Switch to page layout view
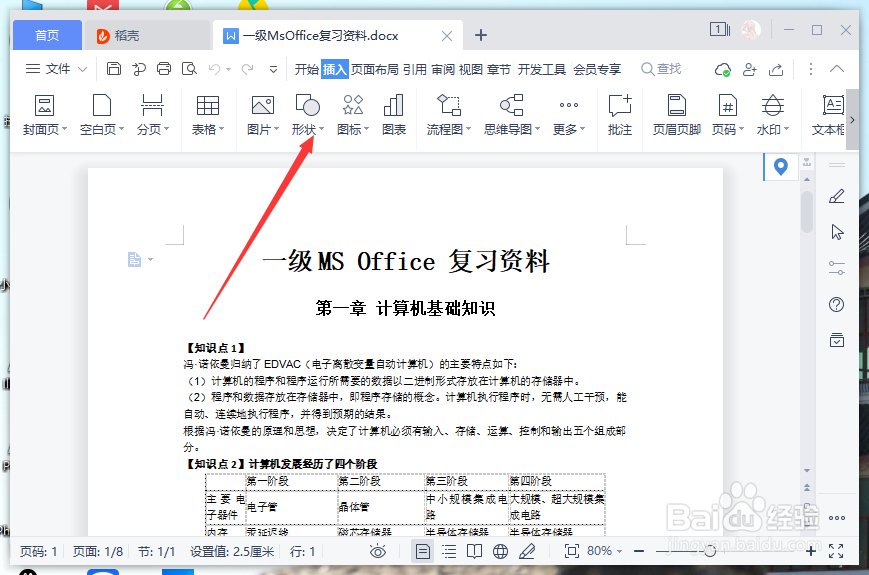The height and width of the screenshot is (575, 869). (422, 551)
